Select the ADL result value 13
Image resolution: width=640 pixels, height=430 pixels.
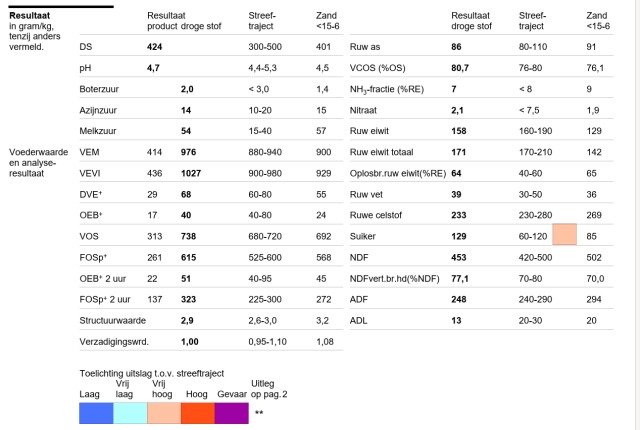click(x=456, y=321)
